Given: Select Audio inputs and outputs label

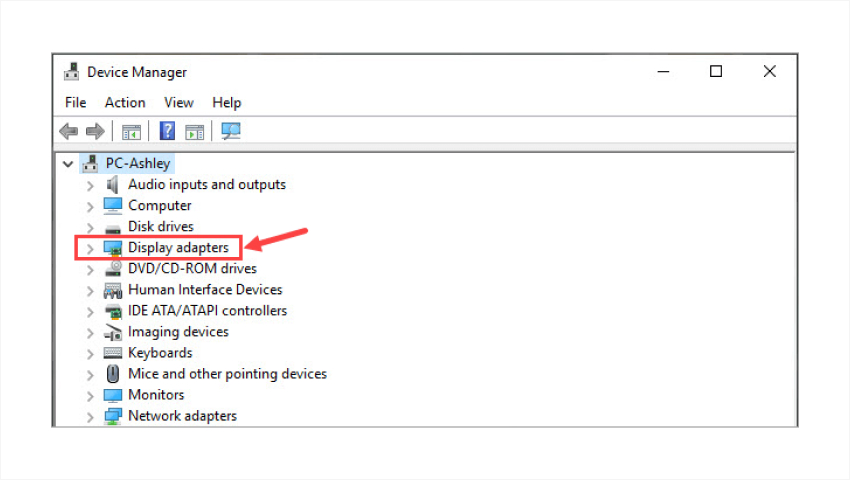Looking at the screenshot, I should click(207, 184).
